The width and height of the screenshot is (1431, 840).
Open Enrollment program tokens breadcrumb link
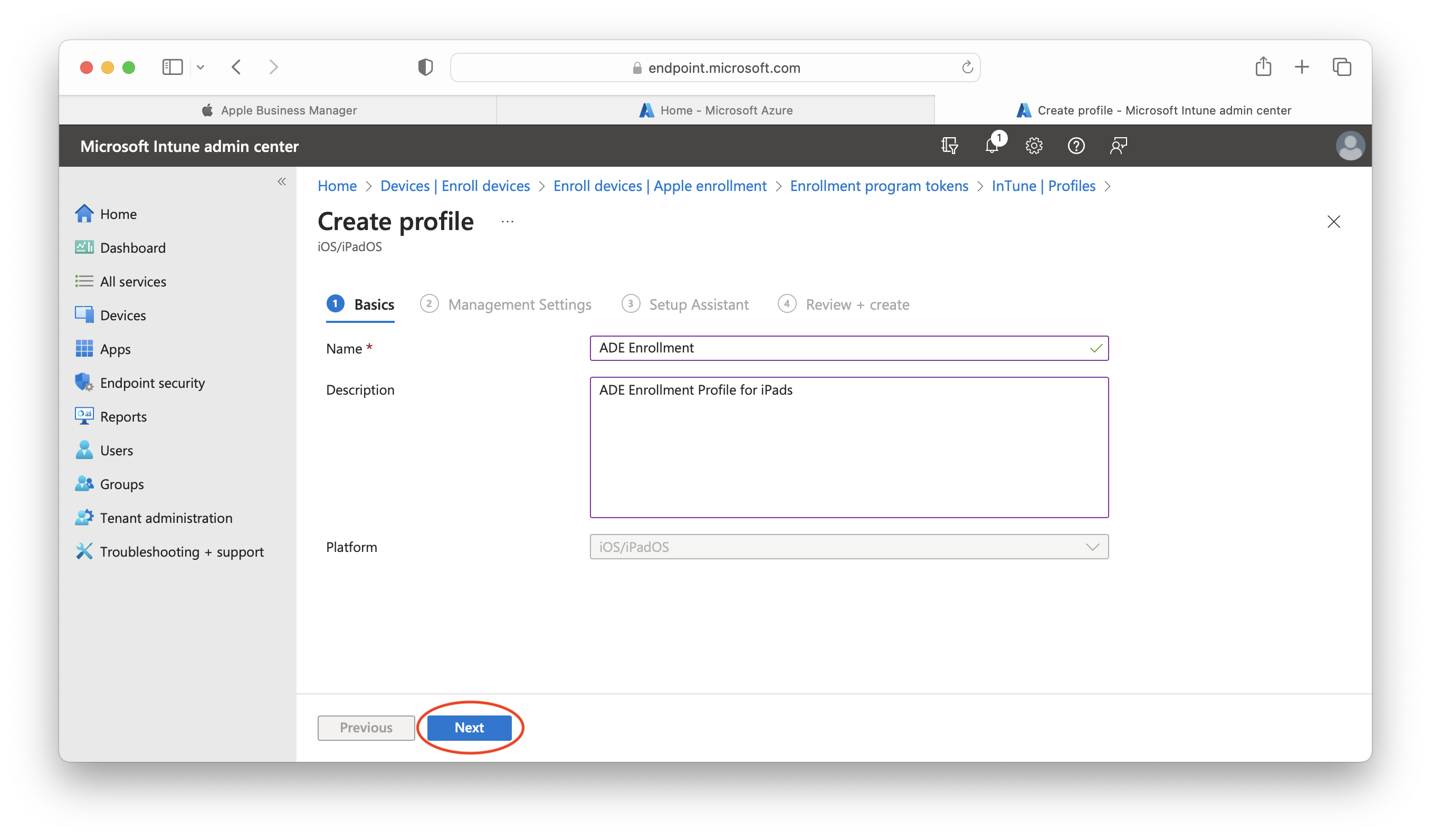(x=879, y=186)
